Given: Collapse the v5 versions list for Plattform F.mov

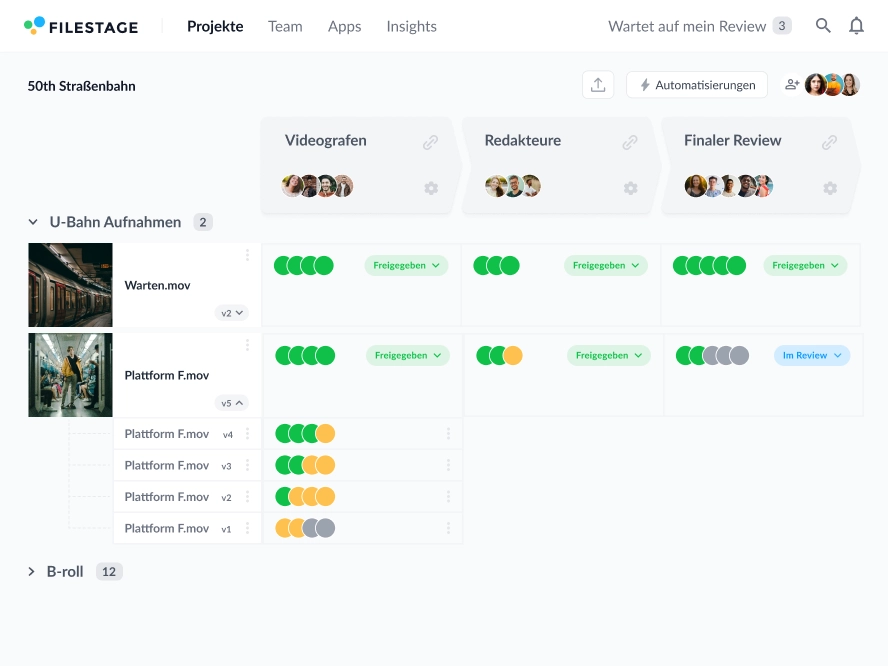Looking at the screenshot, I should [232, 403].
